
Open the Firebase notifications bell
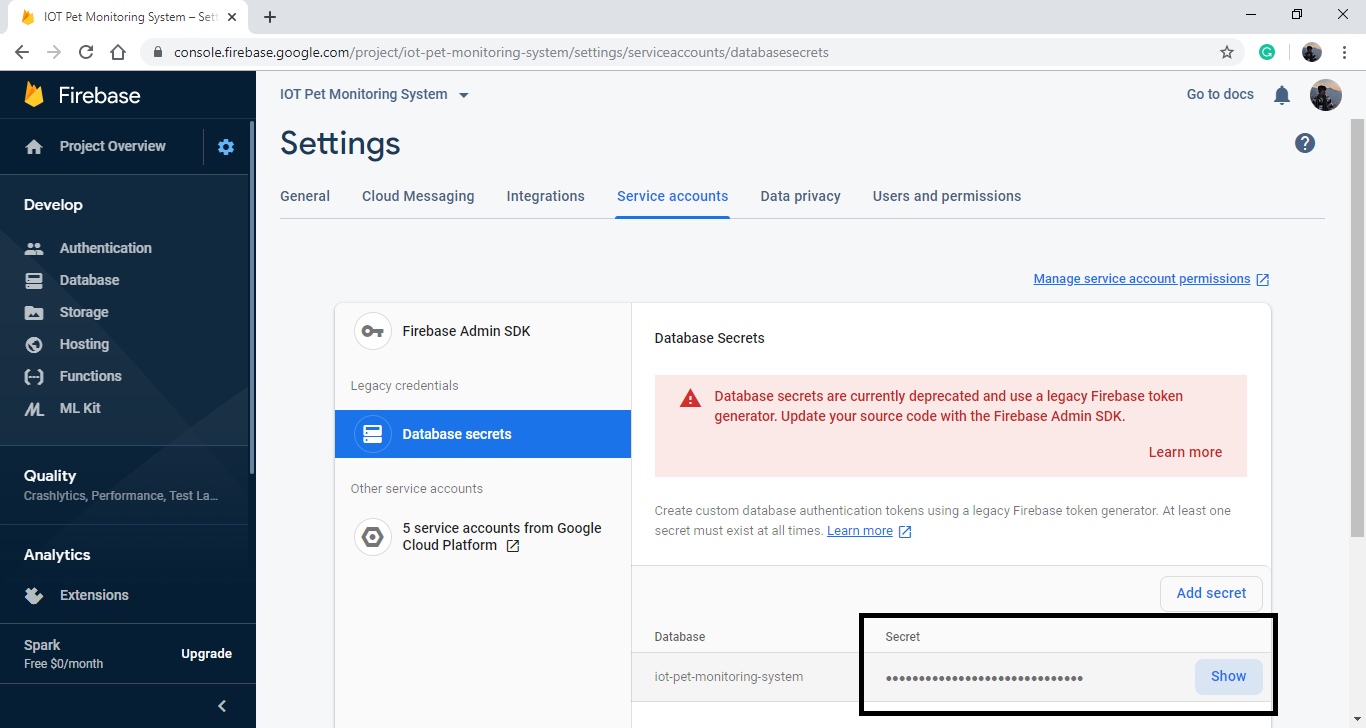click(x=1281, y=94)
